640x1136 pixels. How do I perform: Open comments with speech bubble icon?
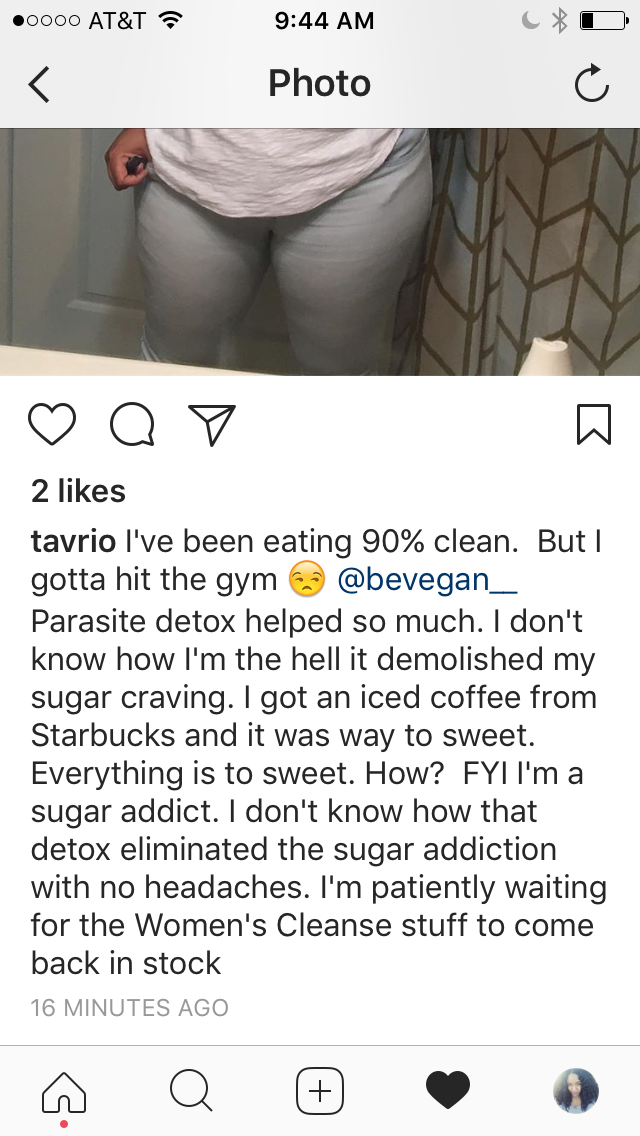tap(132, 424)
